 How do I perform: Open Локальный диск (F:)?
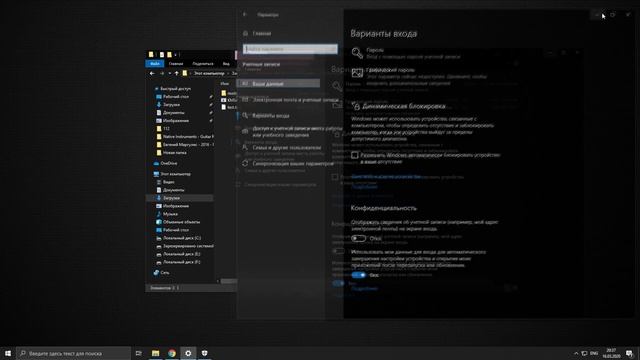point(182,262)
